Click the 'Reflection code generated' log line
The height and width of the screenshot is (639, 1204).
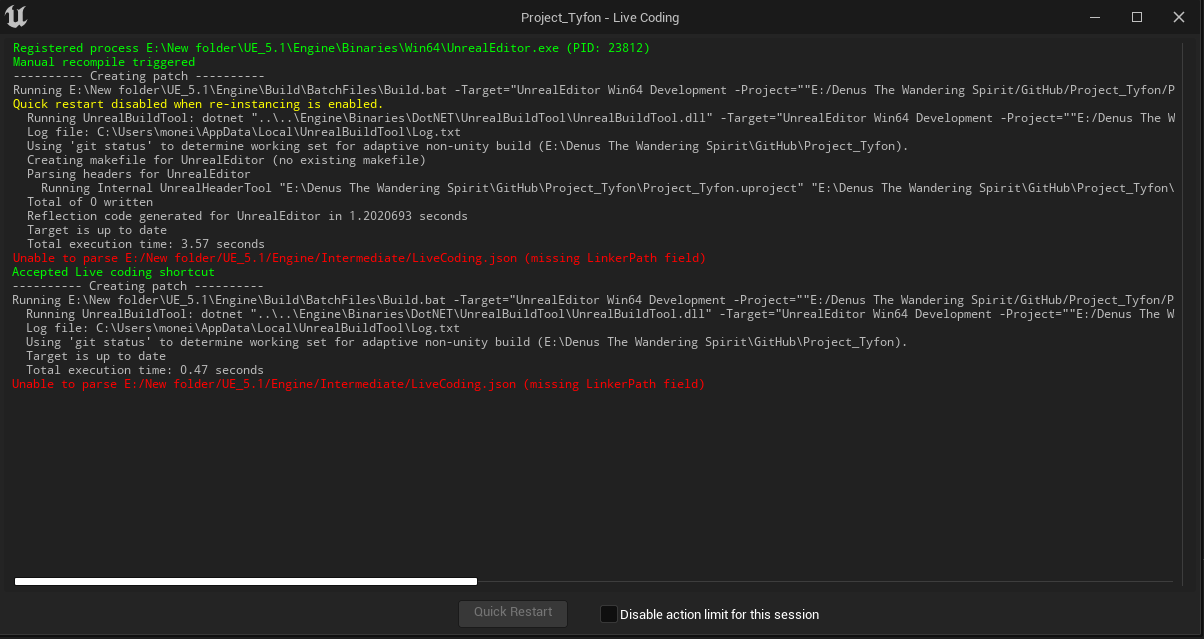pyautogui.click(x=246, y=215)
